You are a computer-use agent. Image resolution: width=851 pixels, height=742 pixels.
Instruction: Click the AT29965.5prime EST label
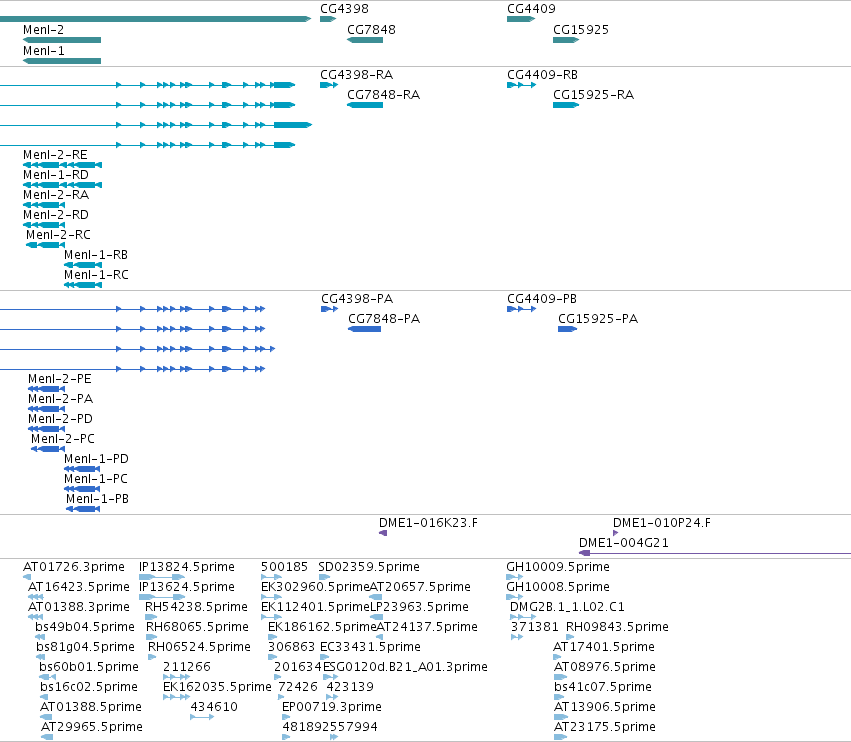pos(92,726)
